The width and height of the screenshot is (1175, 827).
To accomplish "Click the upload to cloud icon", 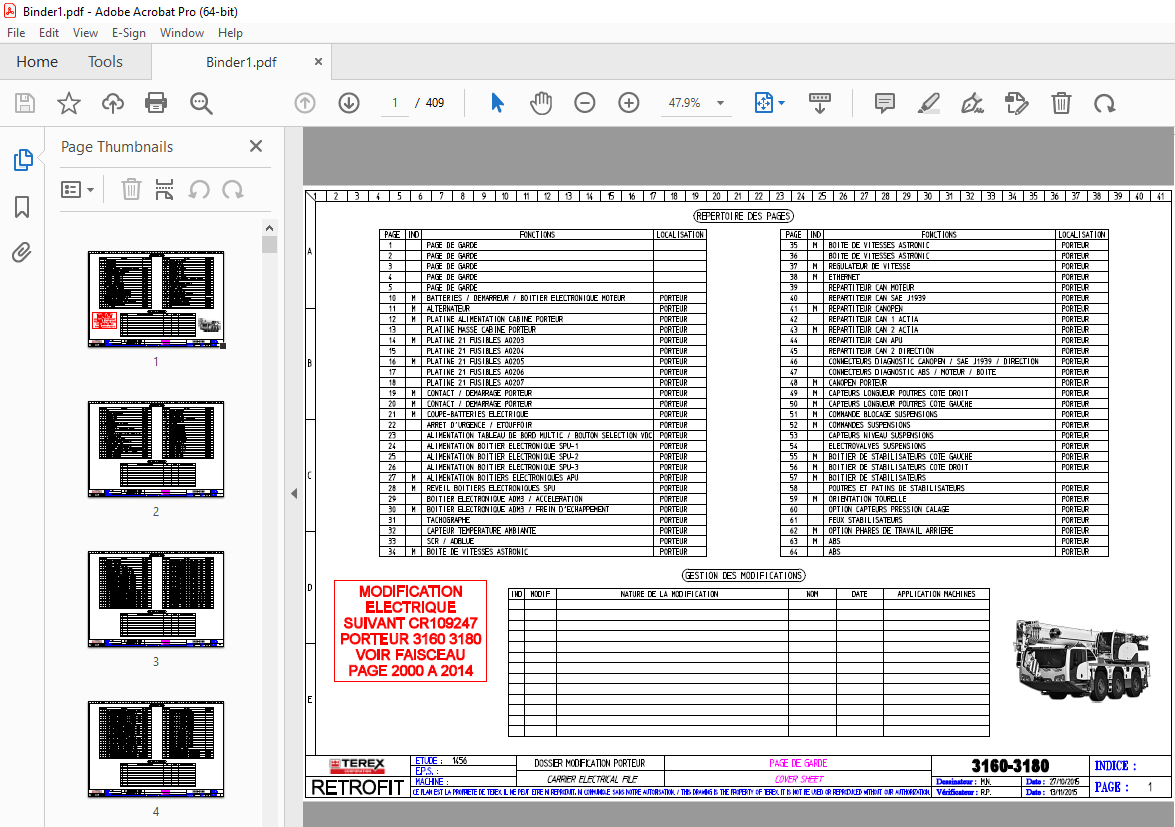I will [113, 103].
